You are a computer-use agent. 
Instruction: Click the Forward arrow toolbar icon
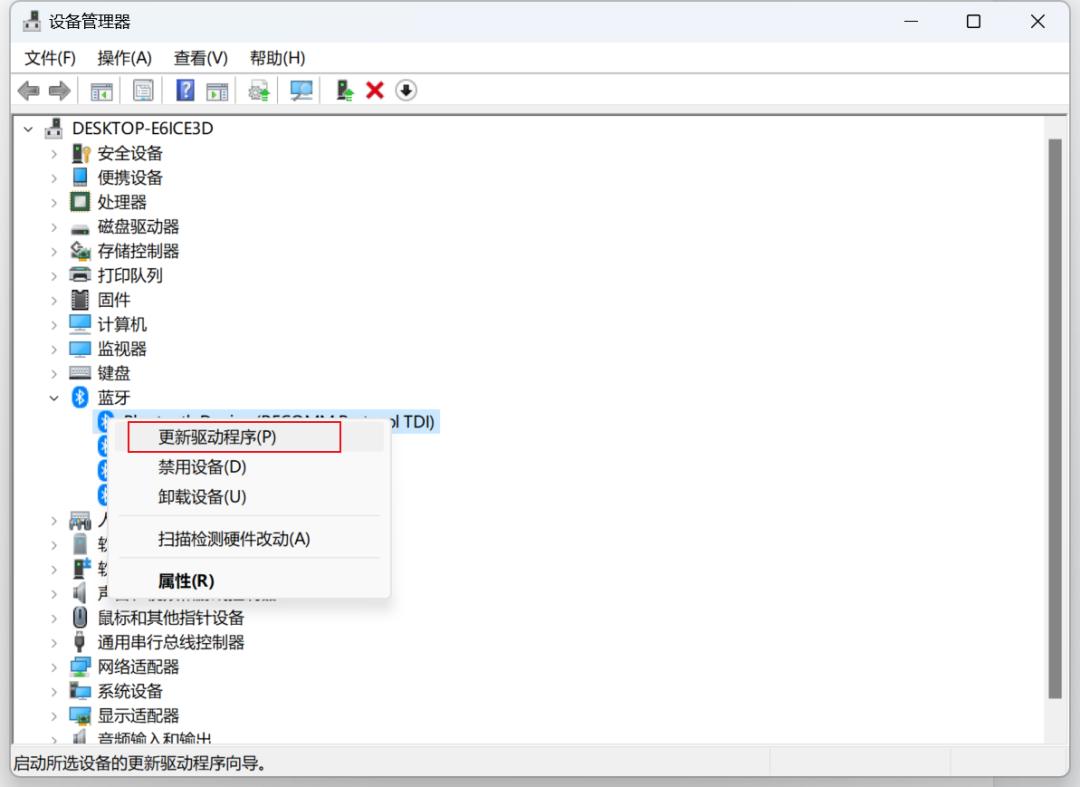(x=59, y=90)
